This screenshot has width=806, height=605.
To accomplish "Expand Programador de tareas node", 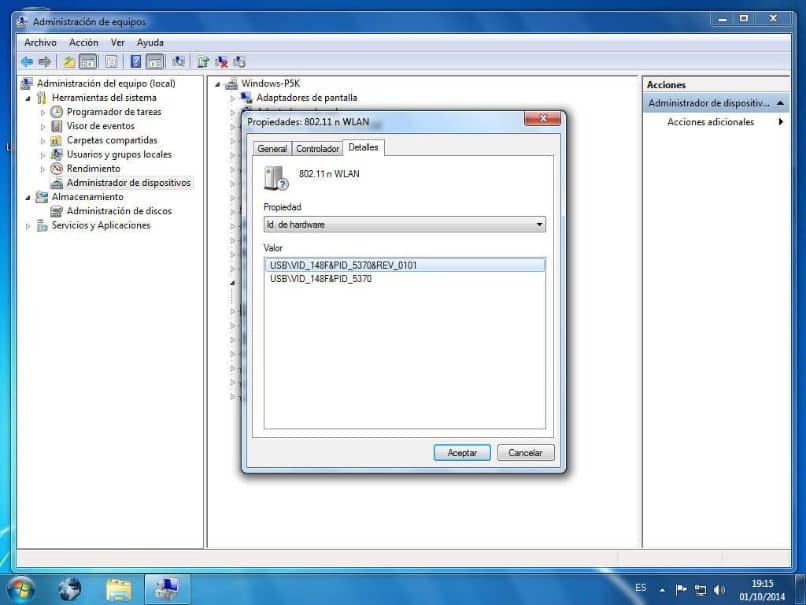I will (x=43, y=112).
